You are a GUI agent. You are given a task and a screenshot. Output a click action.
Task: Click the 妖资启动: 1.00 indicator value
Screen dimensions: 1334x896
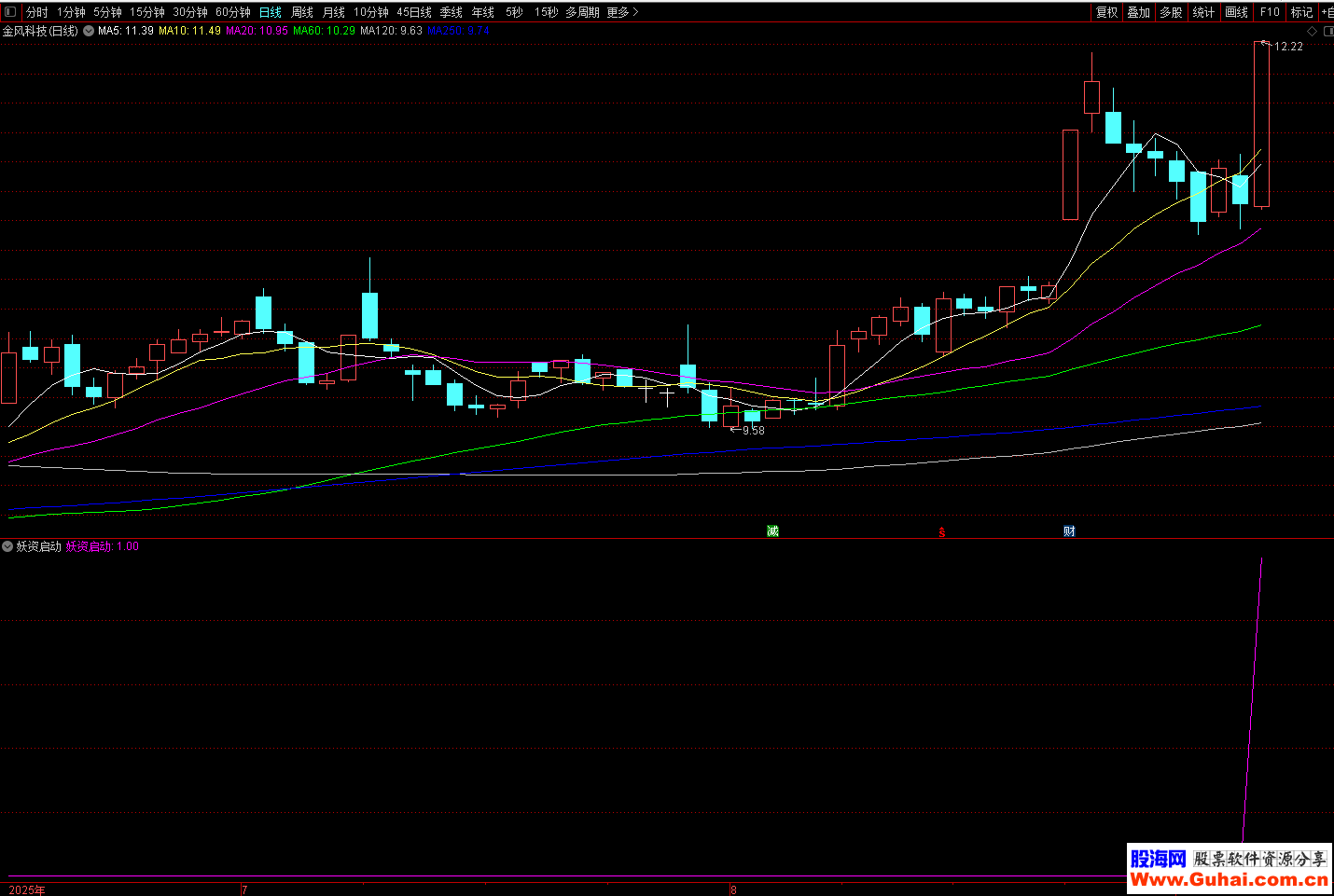[102, 546]
